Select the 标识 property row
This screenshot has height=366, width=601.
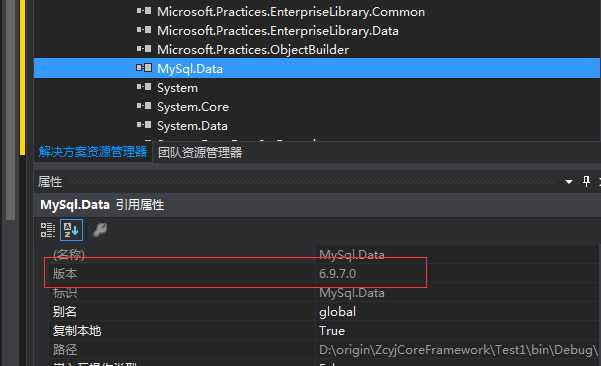click(322, 293)
